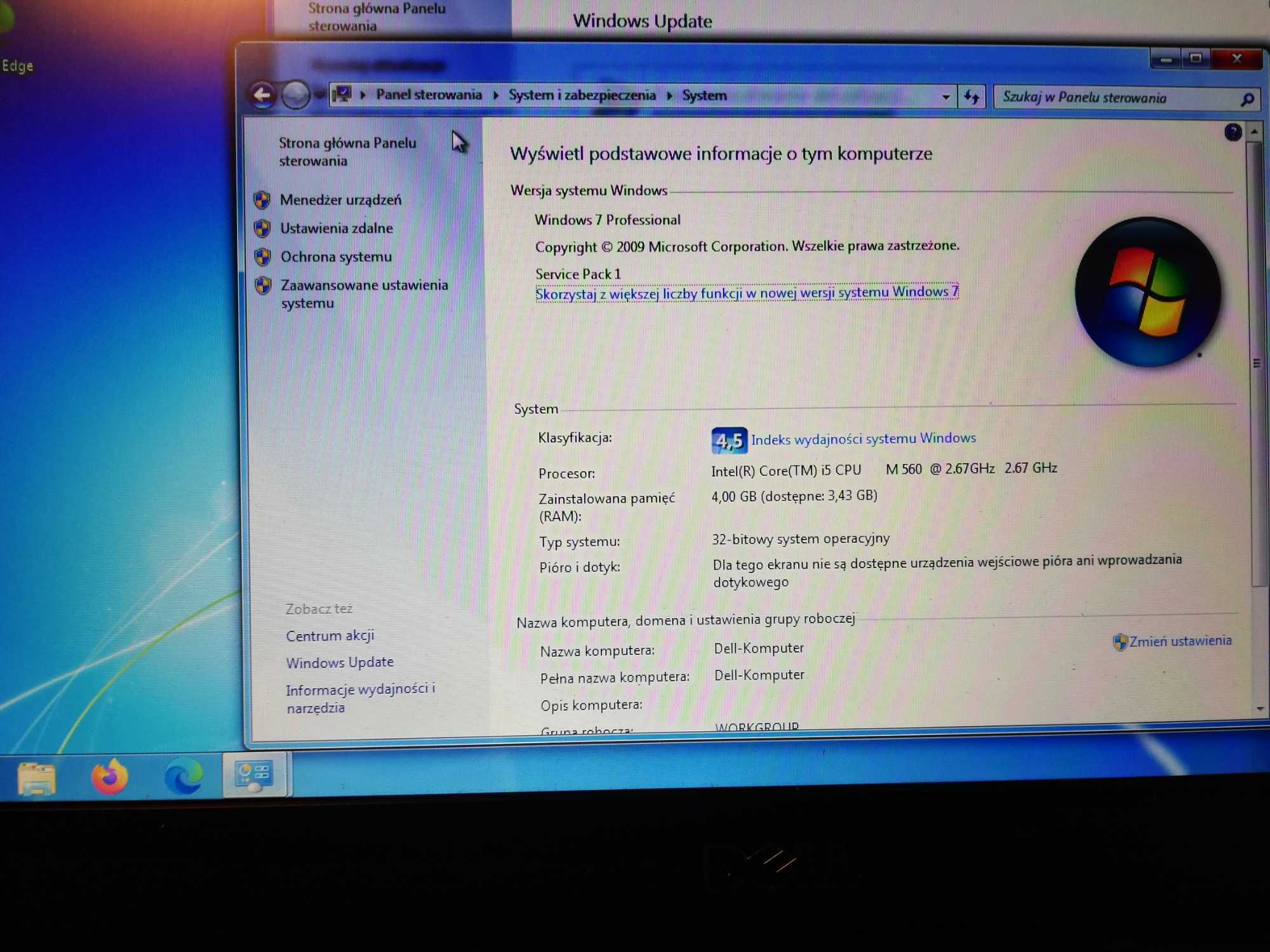The image size is (1270, 952).
Task: Launch Microsoft Edge from the taskbar
Action: 184,776
